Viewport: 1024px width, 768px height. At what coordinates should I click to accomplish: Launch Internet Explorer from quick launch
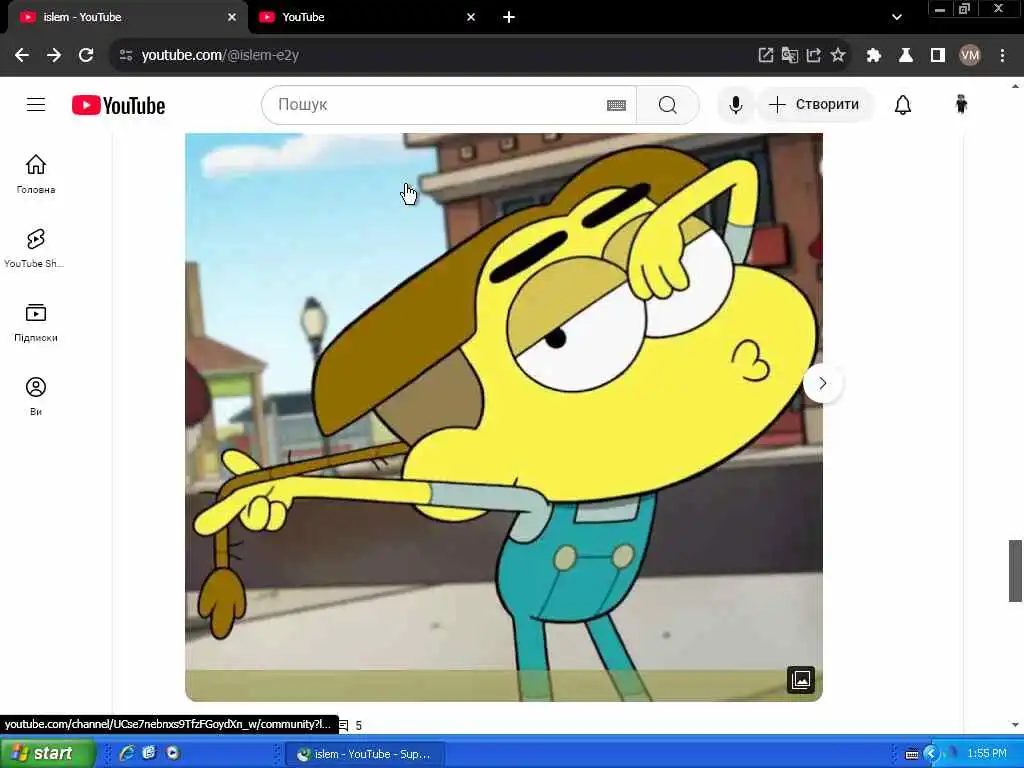coord(127,753)
